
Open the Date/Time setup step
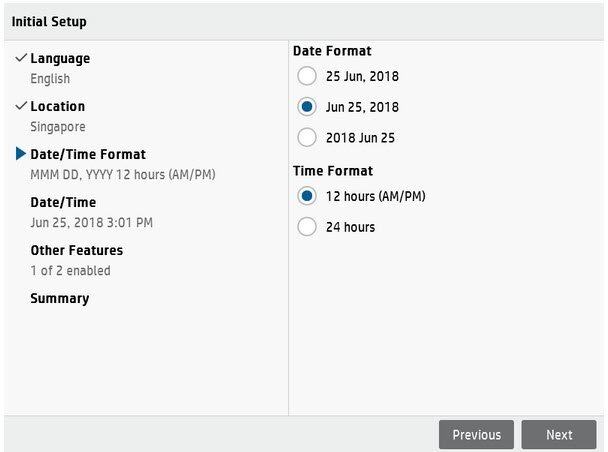click(63, 202)
